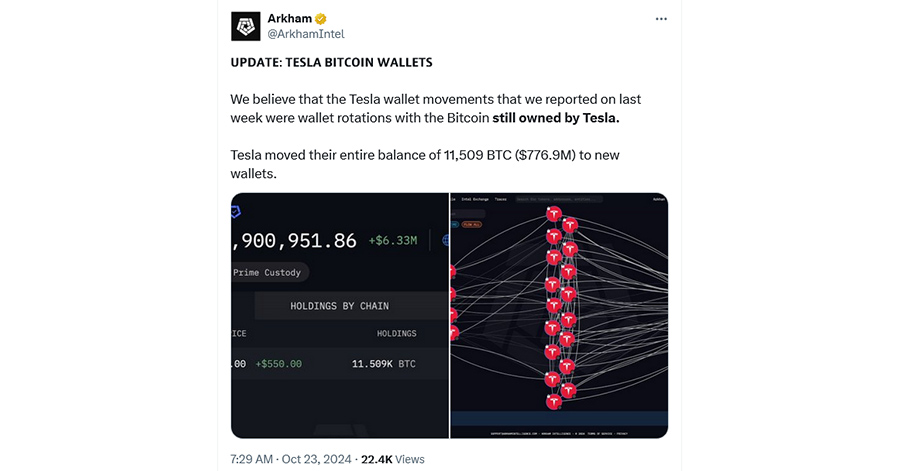Screen dimensions: 900x471
Task: Toggle the orange Hide All filter pill
Action: pyautogui.click(x=472, y=224)
